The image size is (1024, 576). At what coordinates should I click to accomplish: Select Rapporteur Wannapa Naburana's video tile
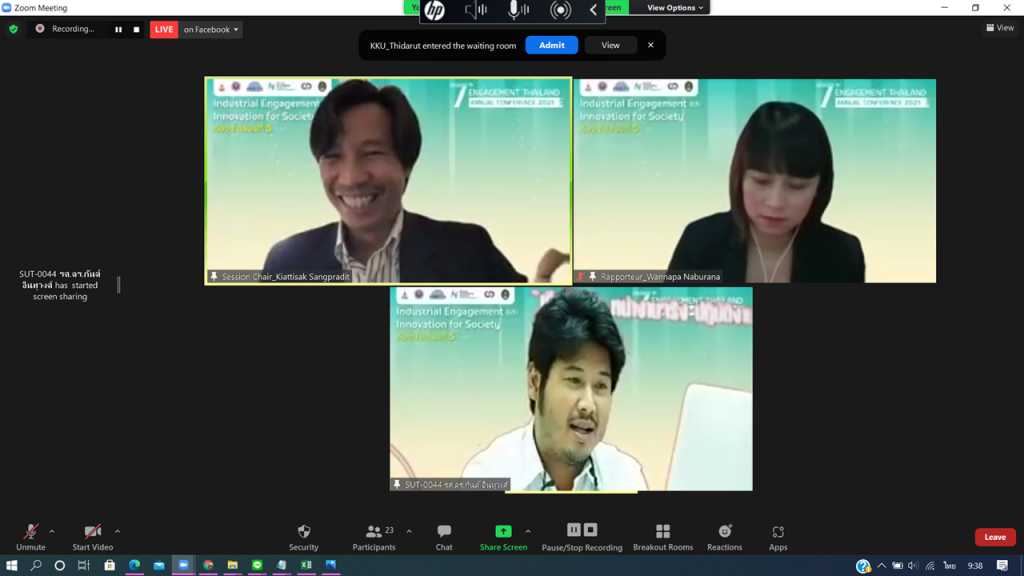click(x=755, y=181)
